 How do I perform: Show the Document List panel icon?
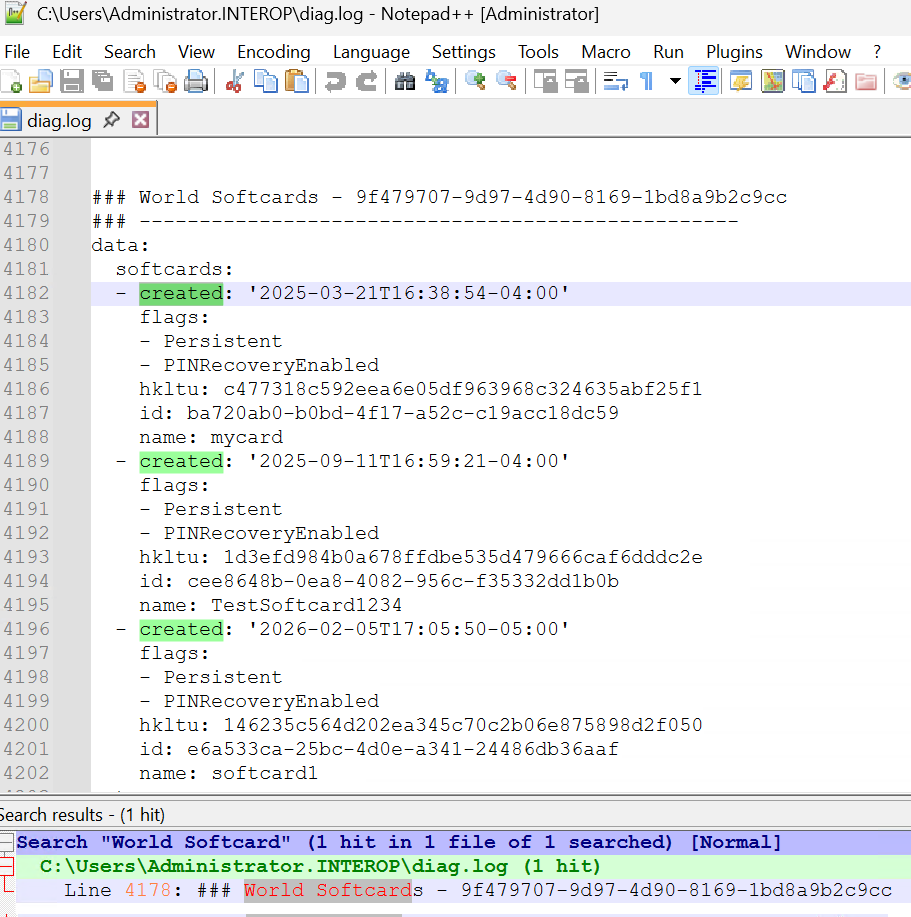804,81
